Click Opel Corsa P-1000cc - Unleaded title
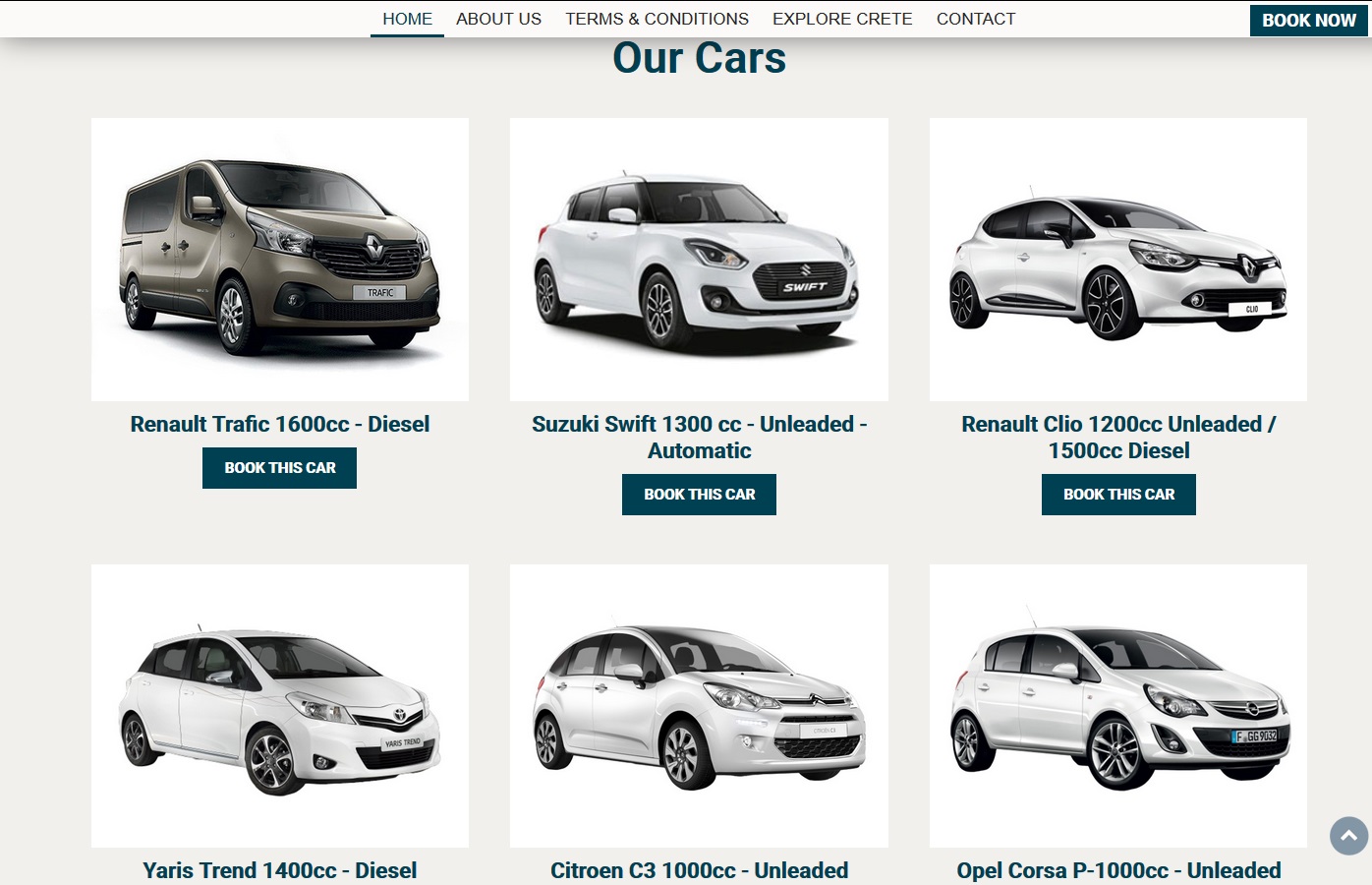Viewport: 1372px width, 885px height. [x=1118, y=870]
